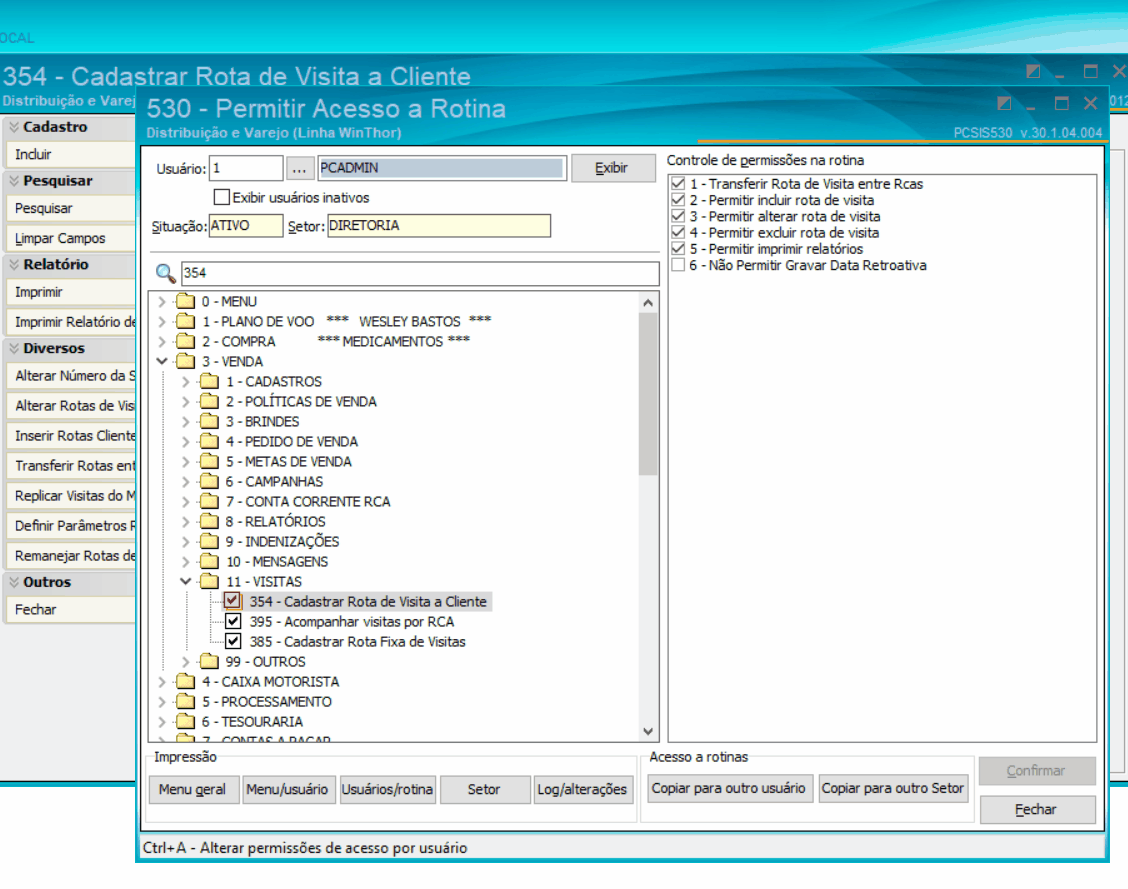Viewport: 1128px width, 889px height.
Task: Select the 10 - MENSAGENS tree row
Action: click(278, 561)
